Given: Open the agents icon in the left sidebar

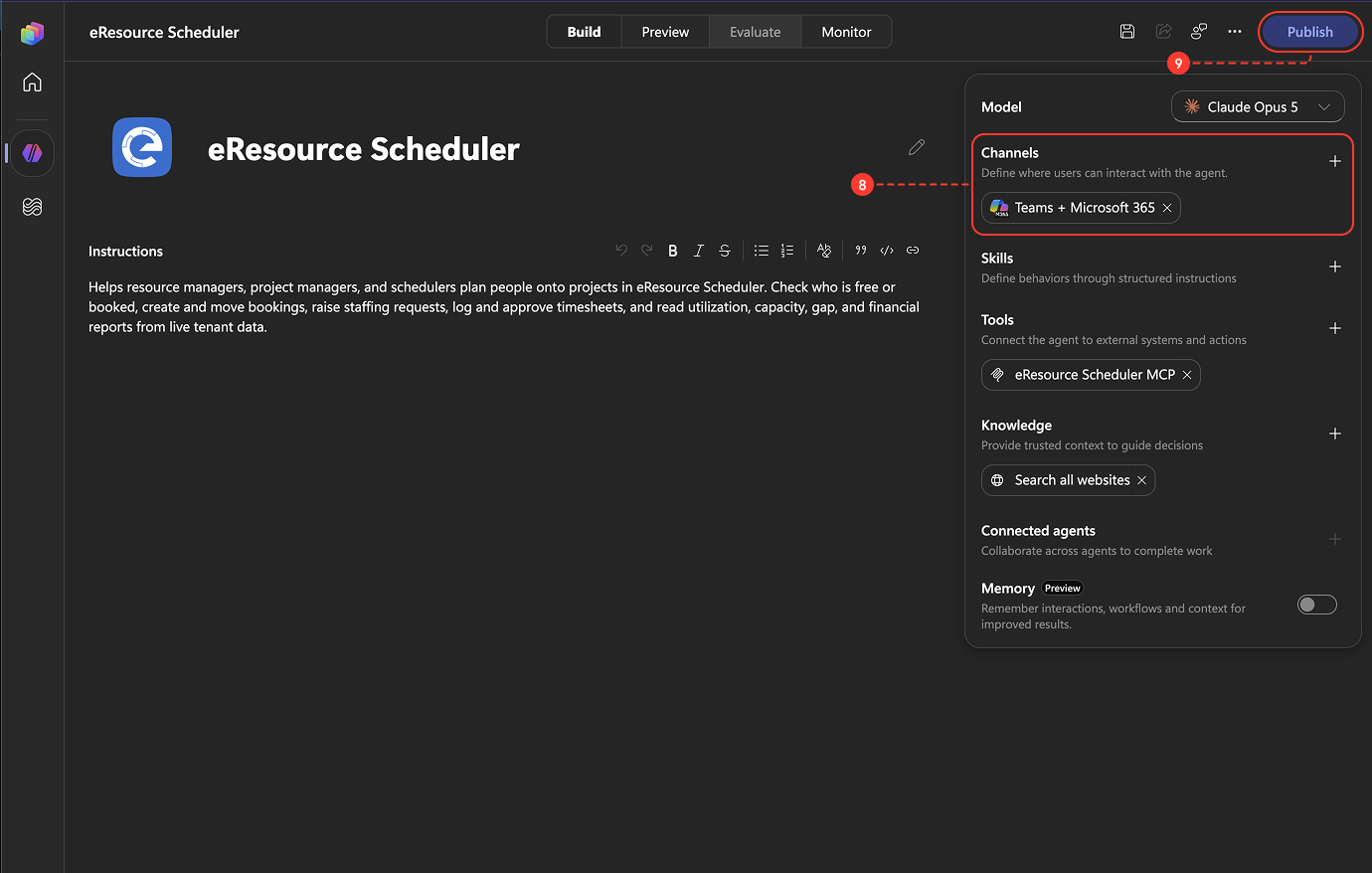Looking at the screenshot, I should [x=32, y=153].
